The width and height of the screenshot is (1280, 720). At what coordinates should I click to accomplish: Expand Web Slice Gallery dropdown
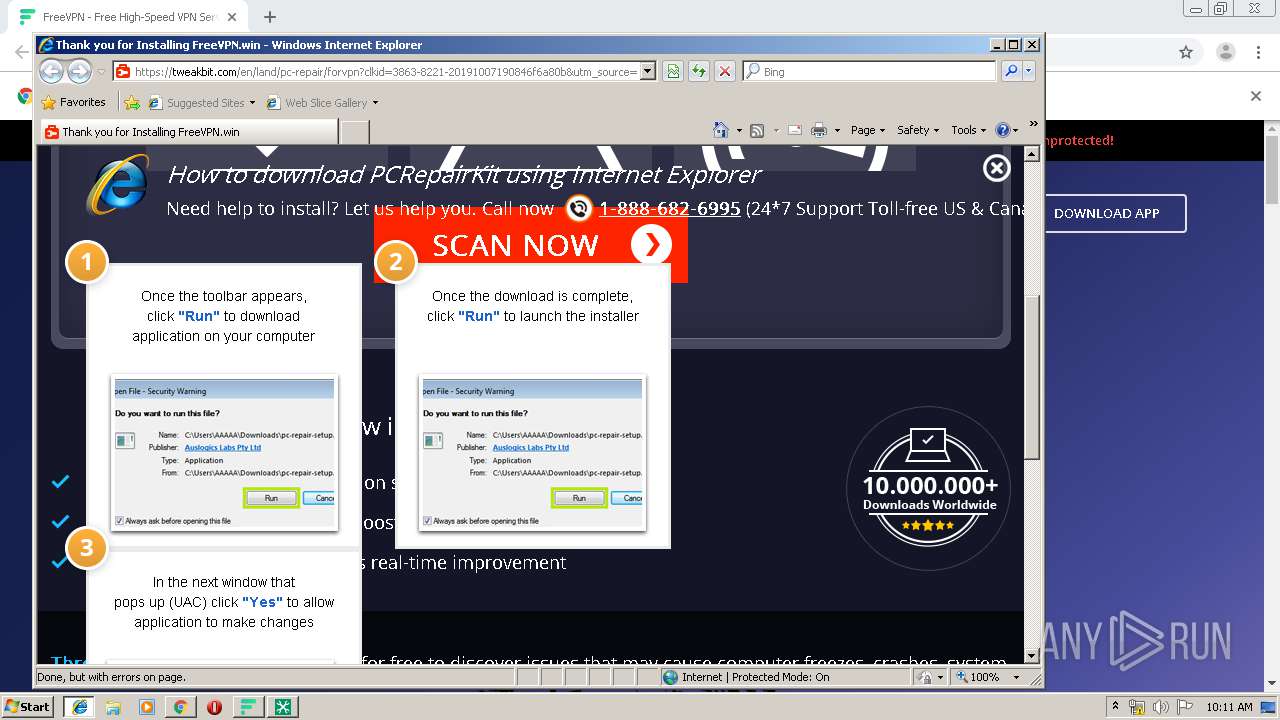pyautogui.click(x=375, y=102)
